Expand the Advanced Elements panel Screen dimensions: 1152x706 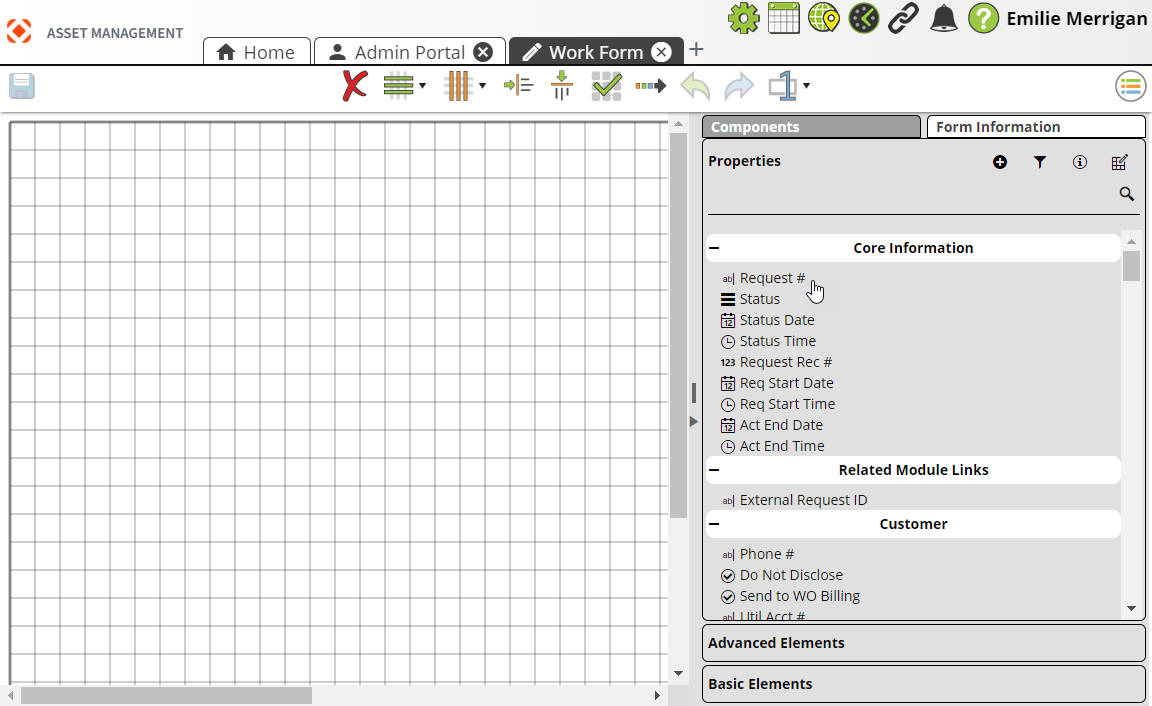point(923,643)
